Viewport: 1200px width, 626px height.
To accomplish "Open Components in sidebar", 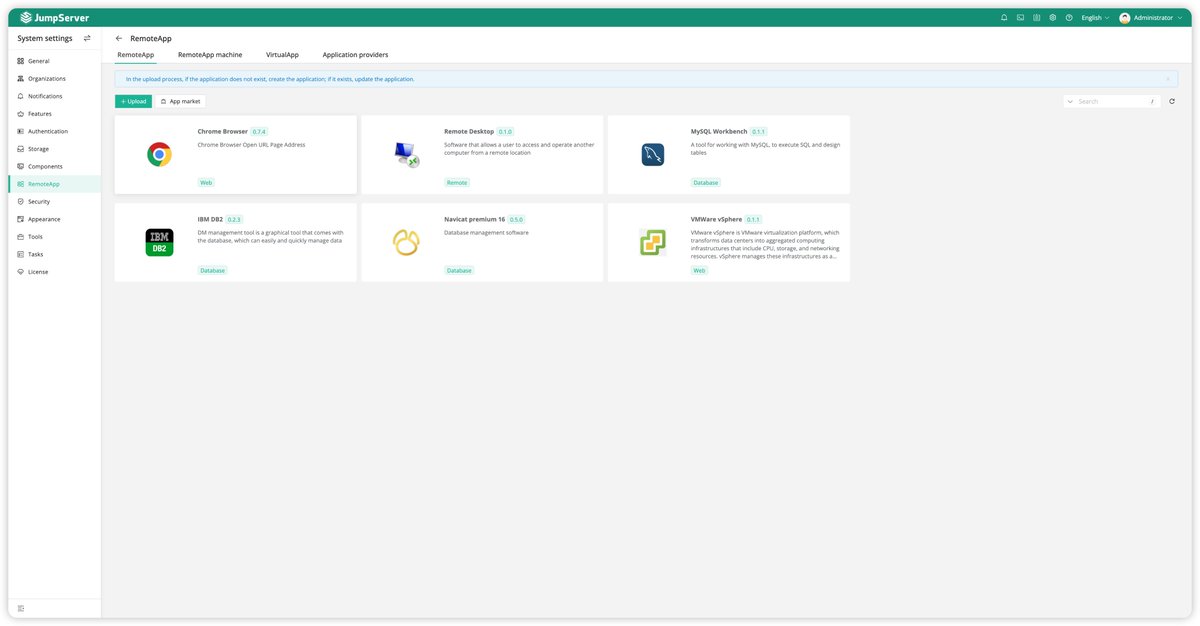I will tap(55, 166).
